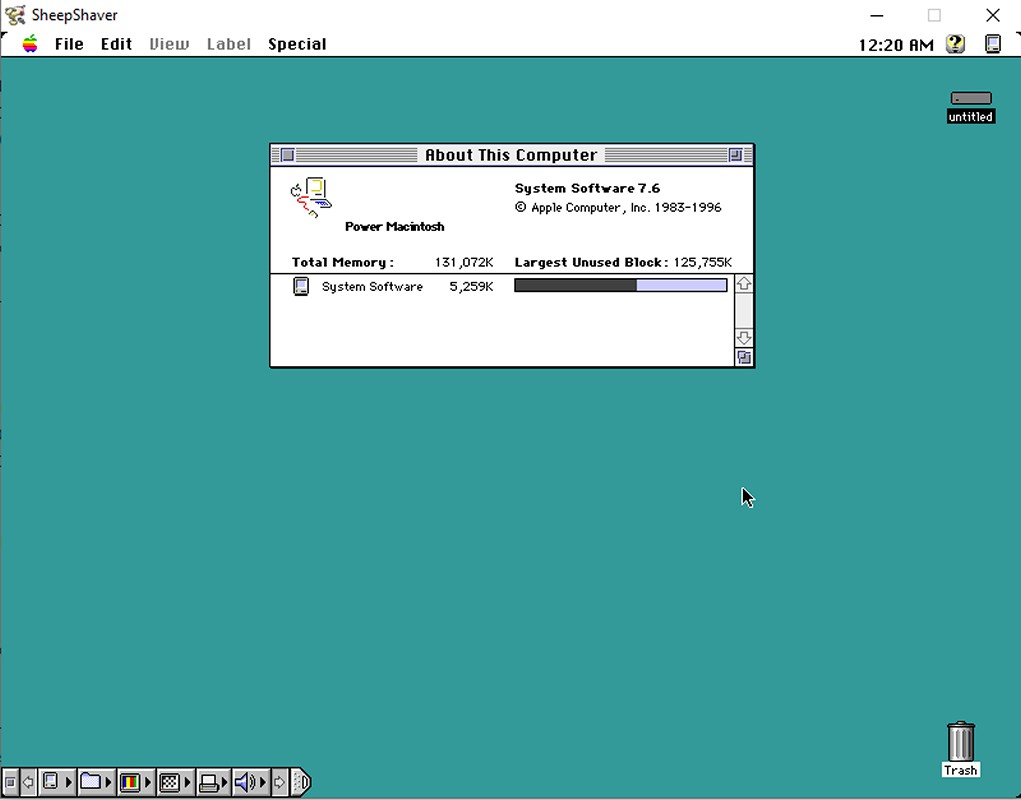Click the Power Macintosh logo graphic
This screenshot has width=1021, height=800.
click(x=312, y=198)
